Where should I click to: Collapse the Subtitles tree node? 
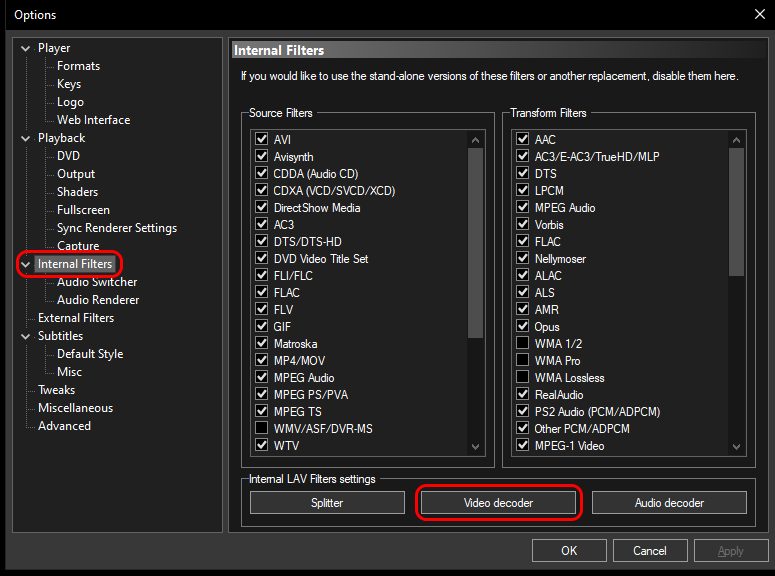click(x=26, y=336)
